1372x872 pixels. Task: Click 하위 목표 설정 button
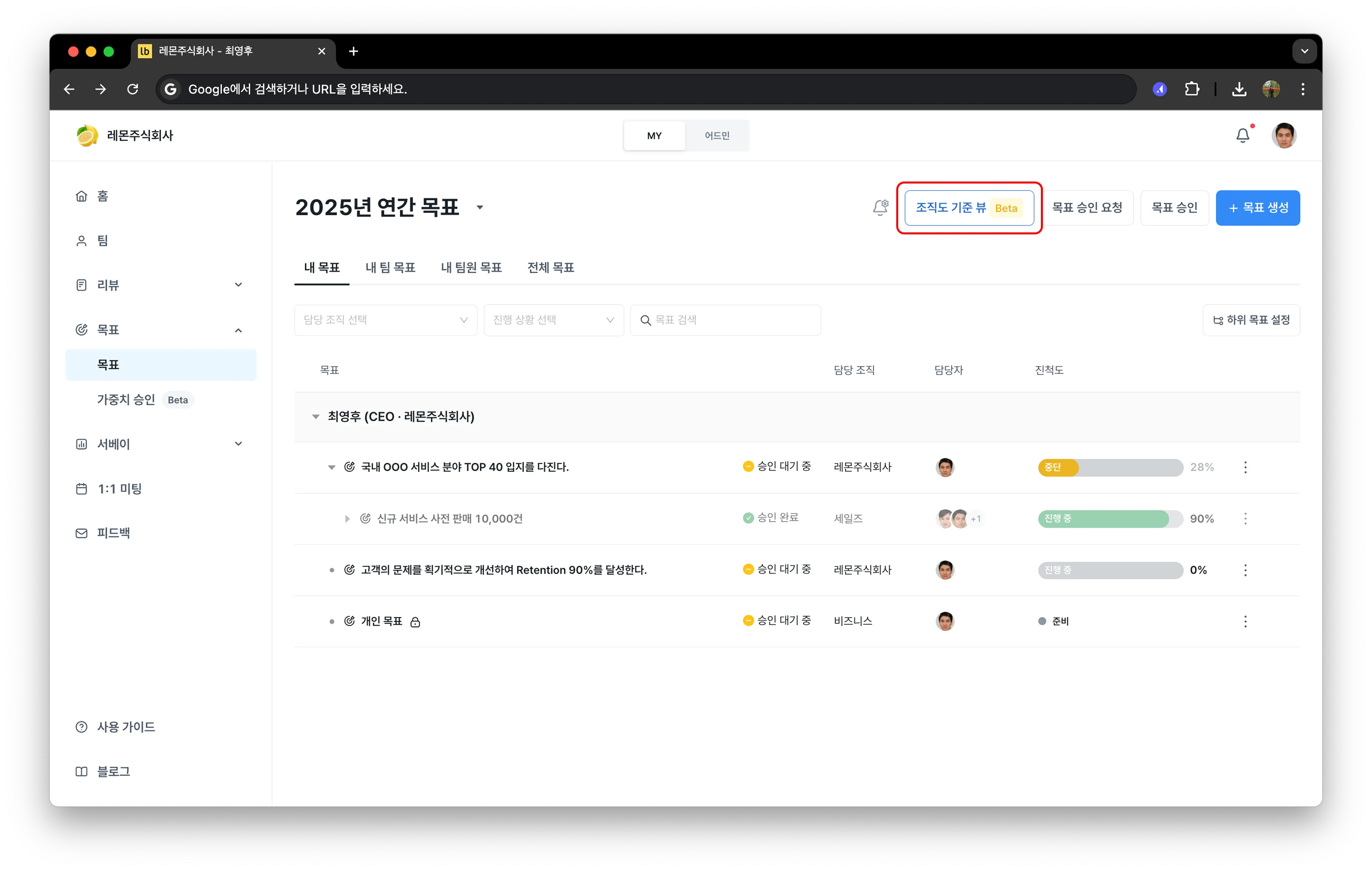click(x=1251, y=320)
